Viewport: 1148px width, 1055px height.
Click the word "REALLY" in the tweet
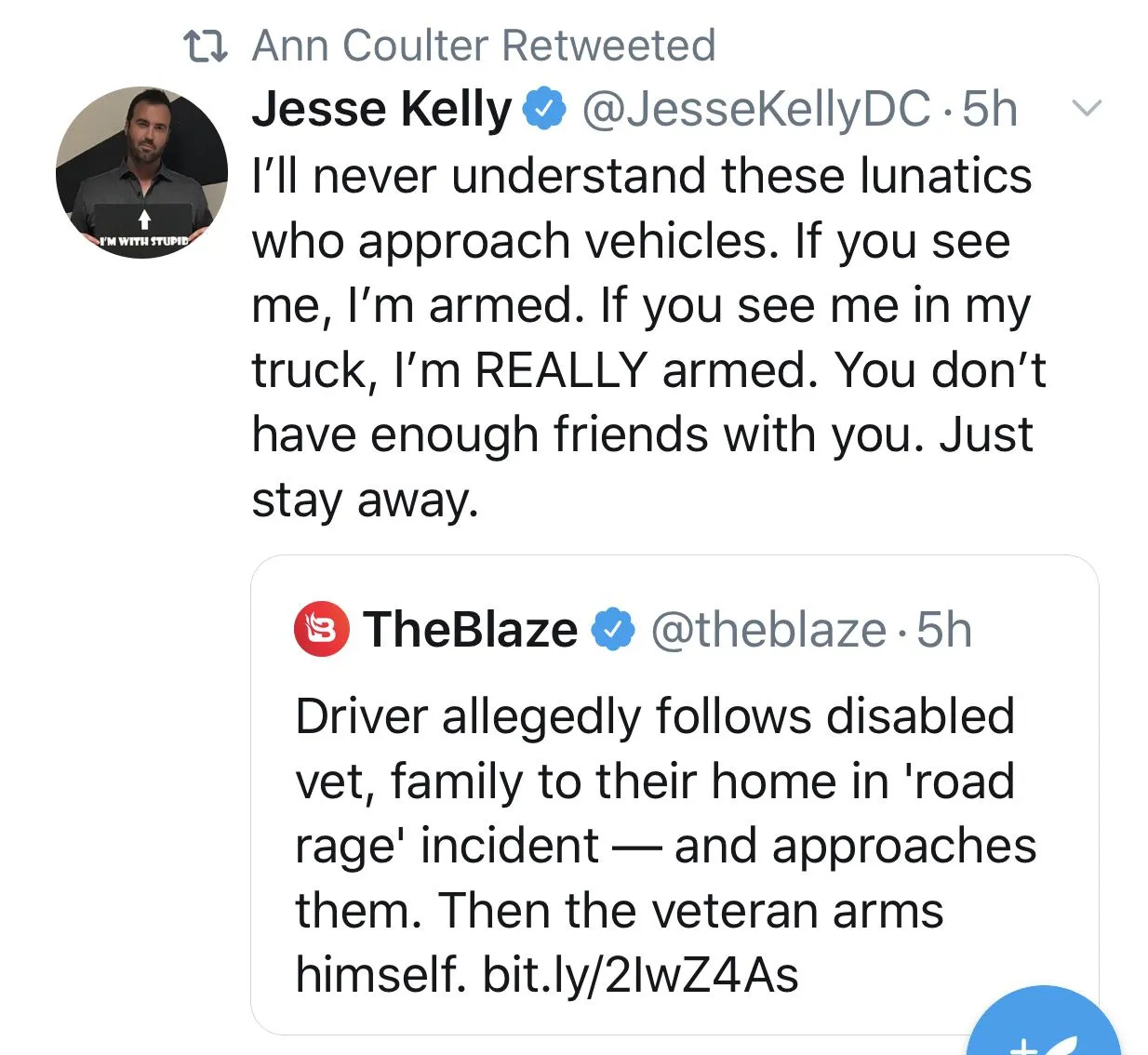point(561,370)
